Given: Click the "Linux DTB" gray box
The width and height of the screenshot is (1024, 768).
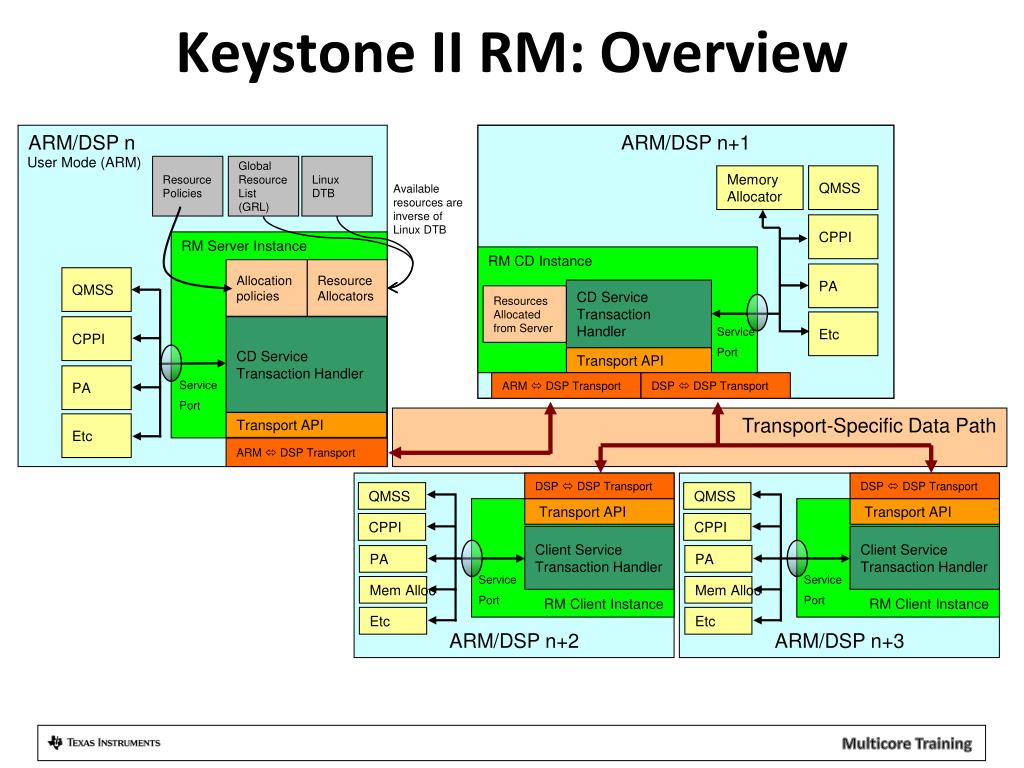Looking at the screenshot, I should click(337, 186).
